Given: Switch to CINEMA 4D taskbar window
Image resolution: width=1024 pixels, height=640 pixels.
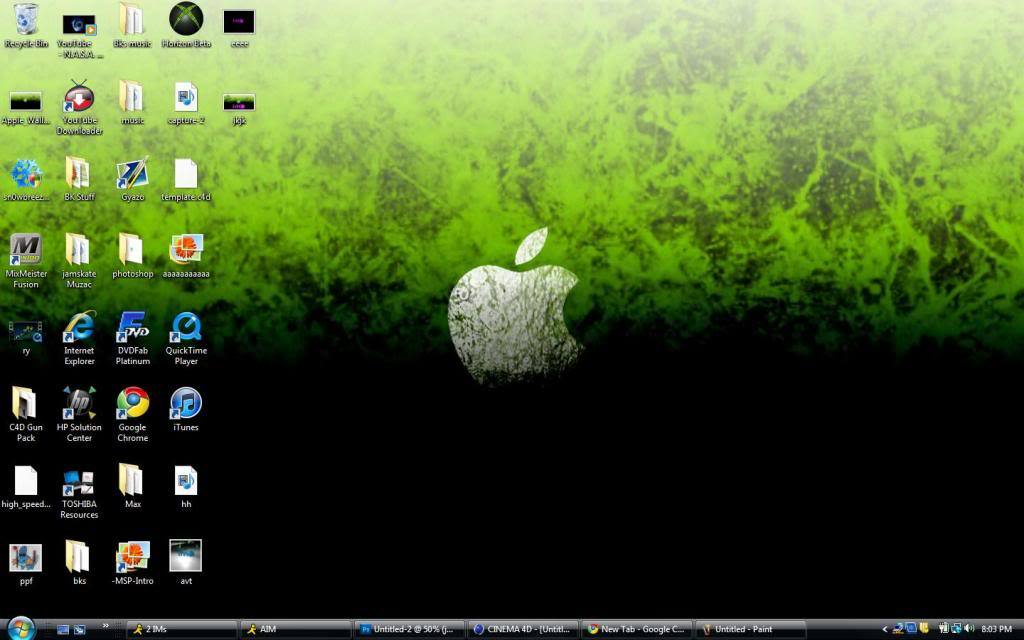Looking at the screenshot, I should tap(523, 629).
